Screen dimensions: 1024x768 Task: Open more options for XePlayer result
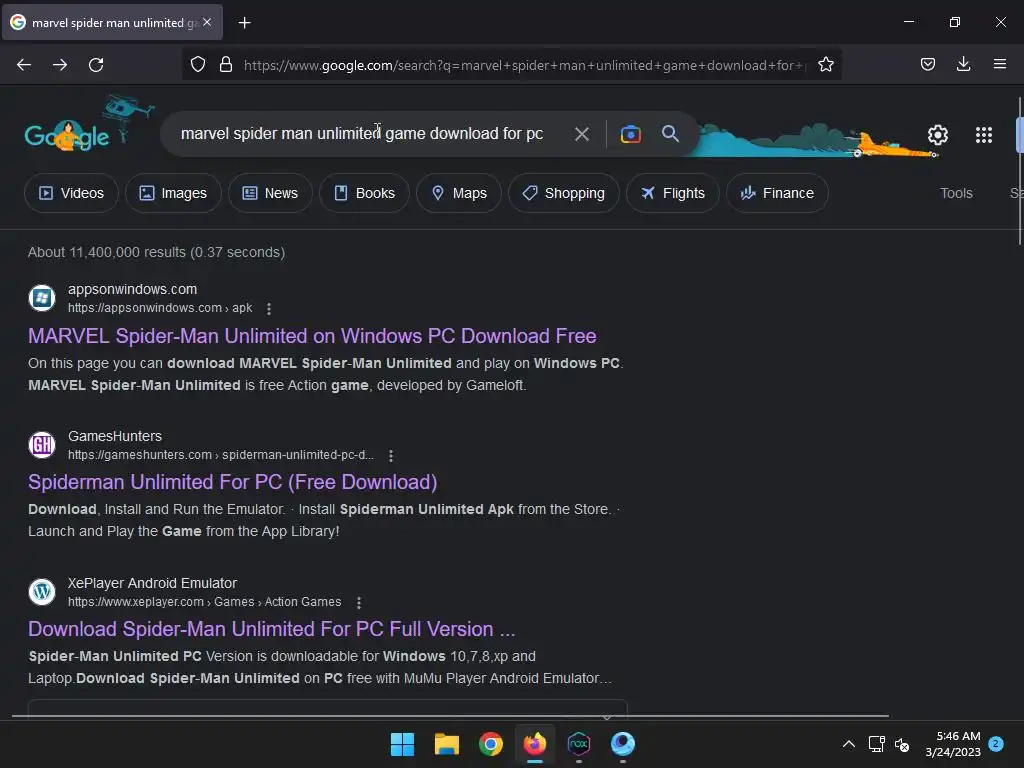pos(359,602)
